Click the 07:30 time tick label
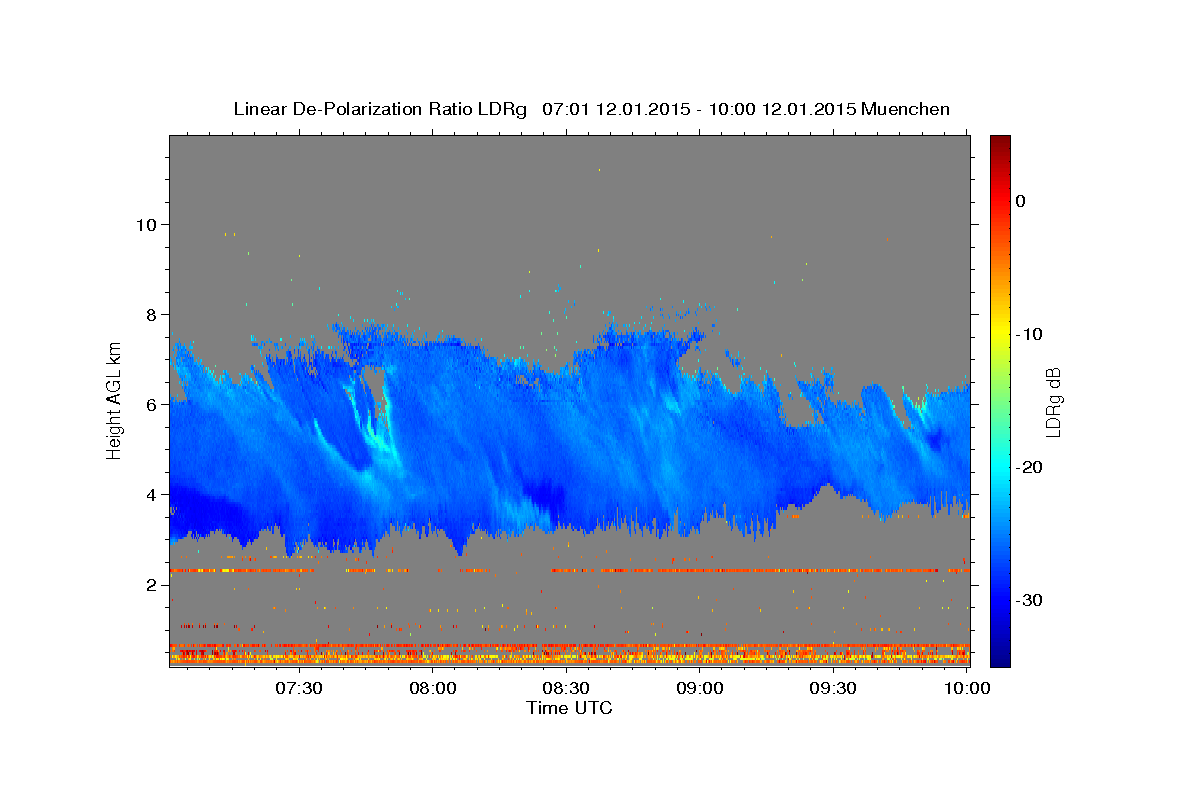The width and height of the screenshot is (1200, 800). click(299, 688)
